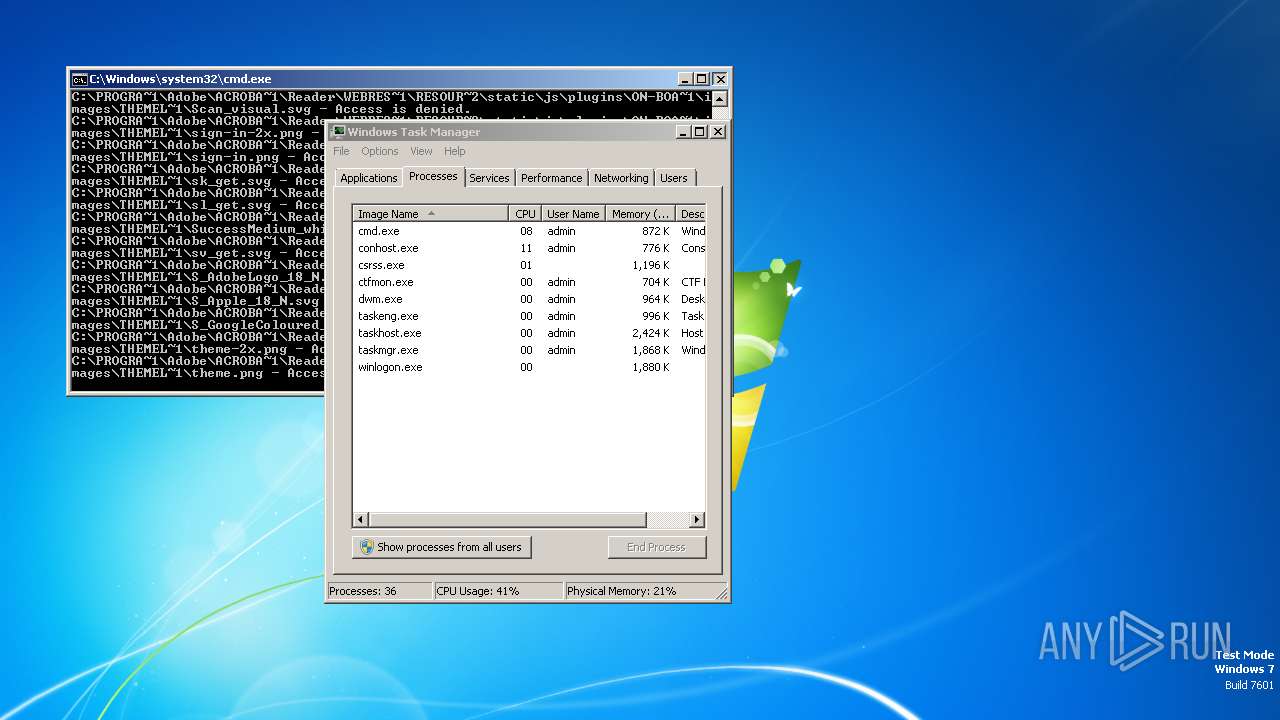1280x720 pixels.
Task: Click the shield icon on Show processes button
Action: tap(367, 547)
